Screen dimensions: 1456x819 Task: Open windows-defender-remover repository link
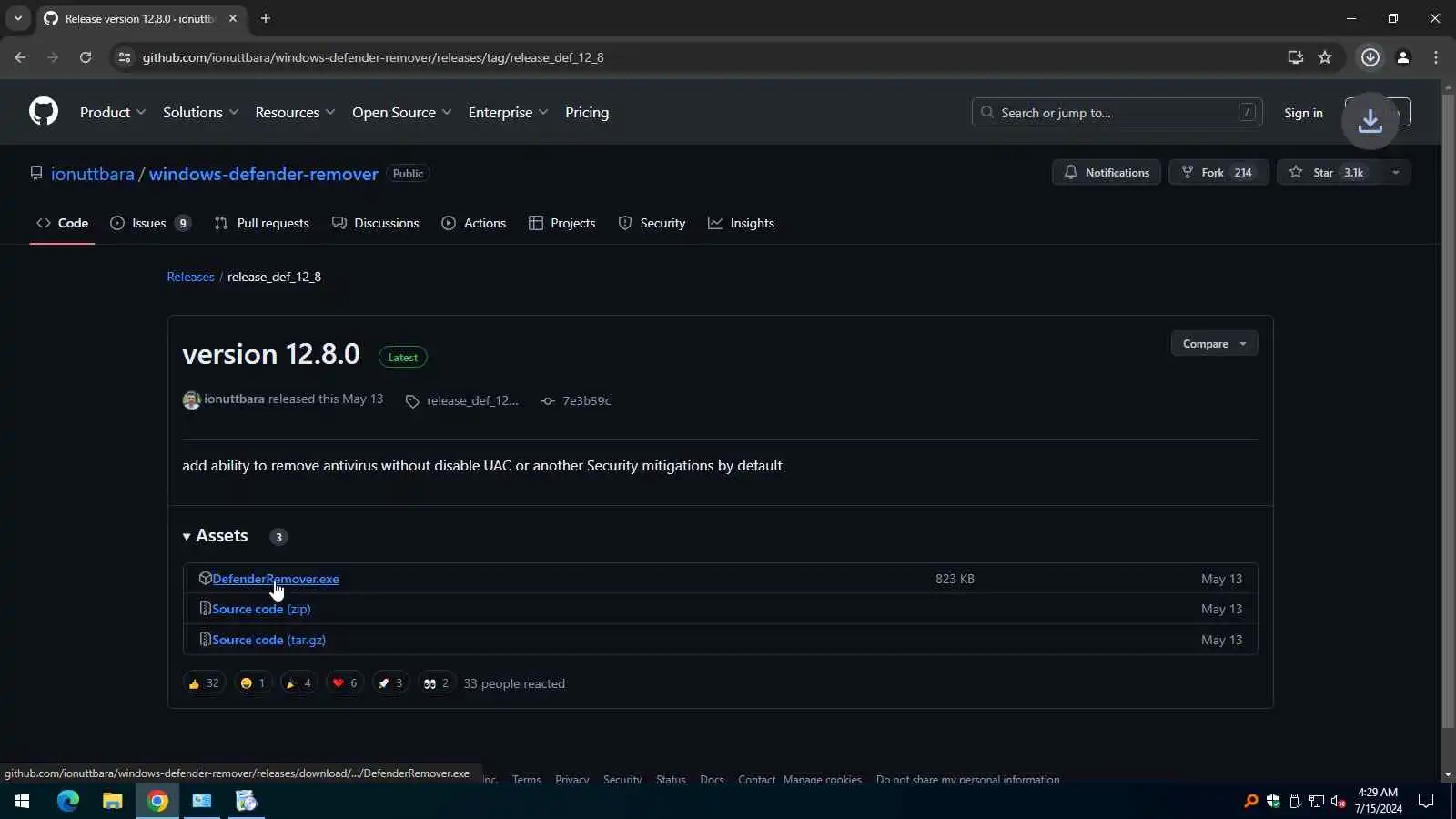coord(263,174)
